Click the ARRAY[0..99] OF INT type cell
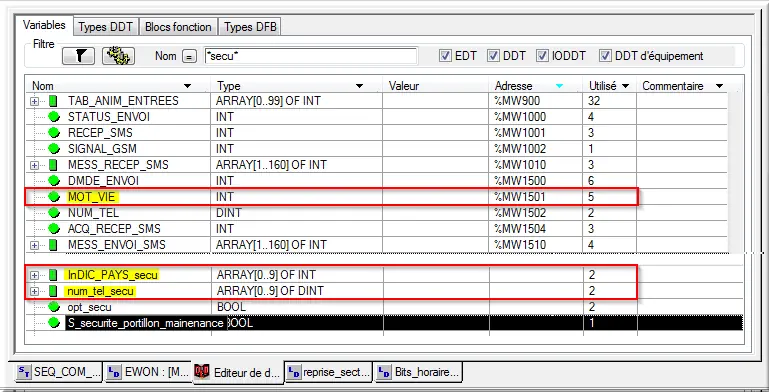The image size is (769, 392). (297, 102)
